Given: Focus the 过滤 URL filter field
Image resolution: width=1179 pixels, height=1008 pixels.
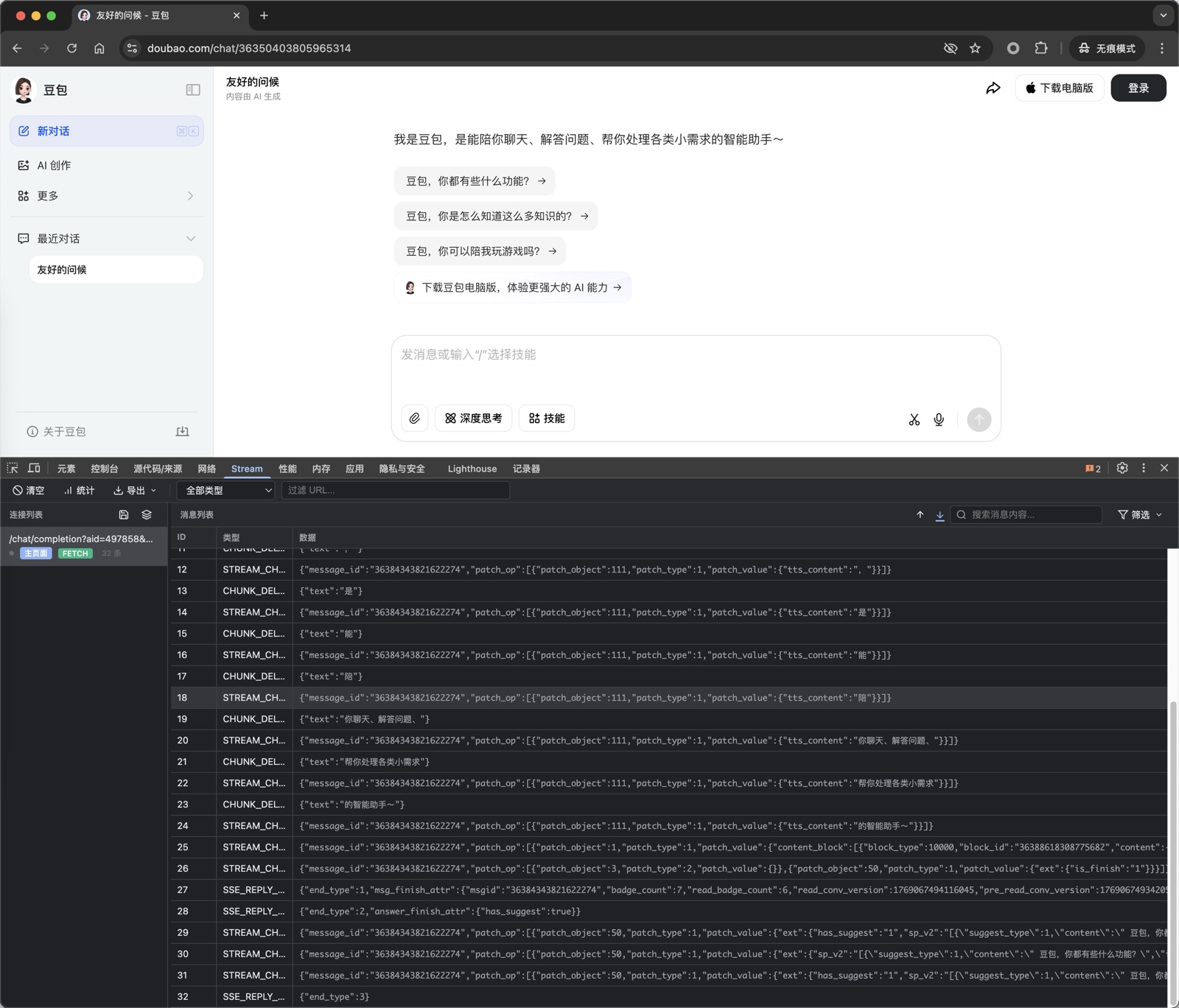Looking at the screenshot, I should coord(396,491).
